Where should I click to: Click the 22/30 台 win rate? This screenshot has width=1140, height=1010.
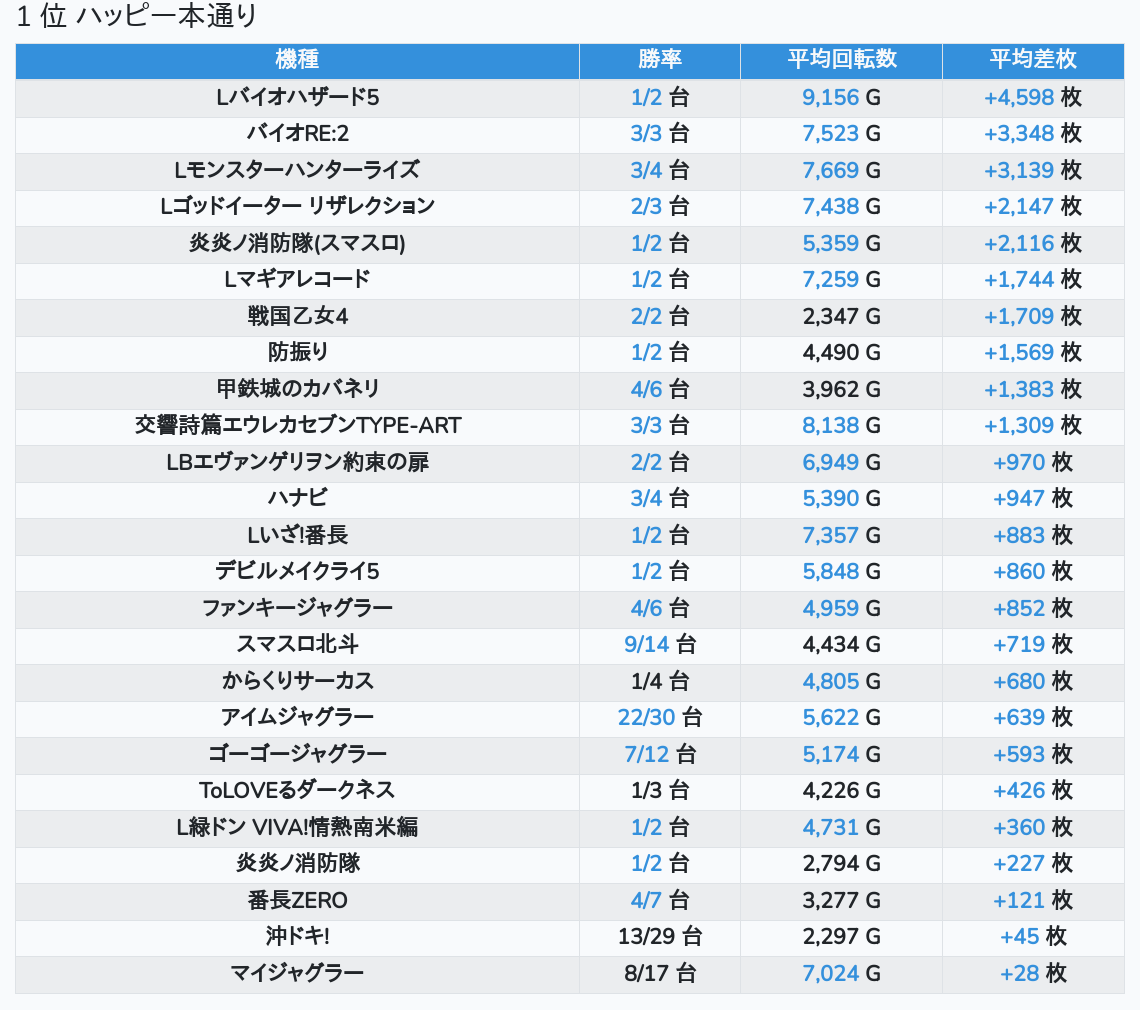[659, 718]
